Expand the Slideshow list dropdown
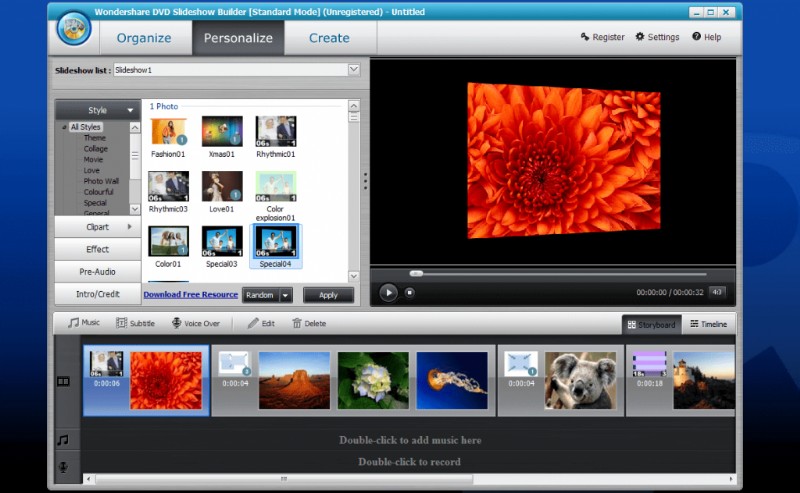 [x=354, y=69]
